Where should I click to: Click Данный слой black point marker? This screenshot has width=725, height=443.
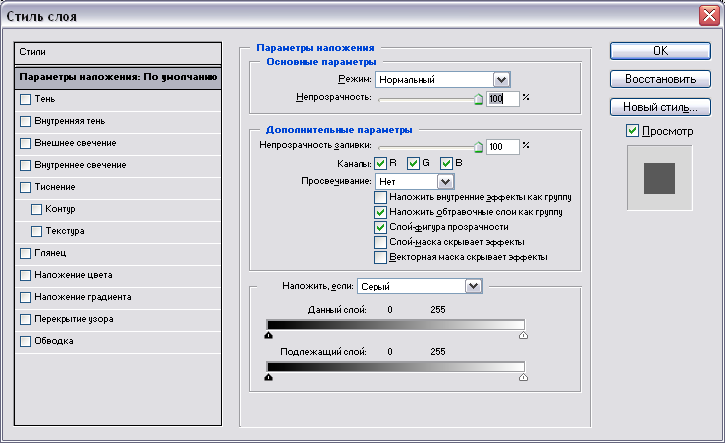pyautogui.click(x=269, y=335)
